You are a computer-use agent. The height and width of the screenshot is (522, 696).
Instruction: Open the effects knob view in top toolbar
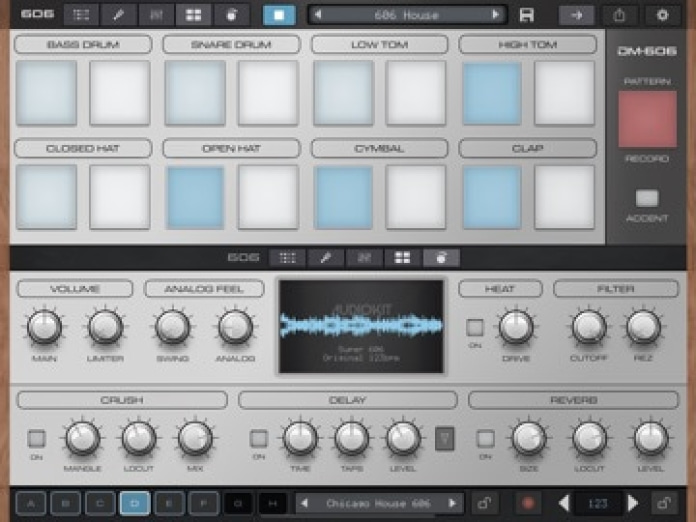tap(231, 15)
